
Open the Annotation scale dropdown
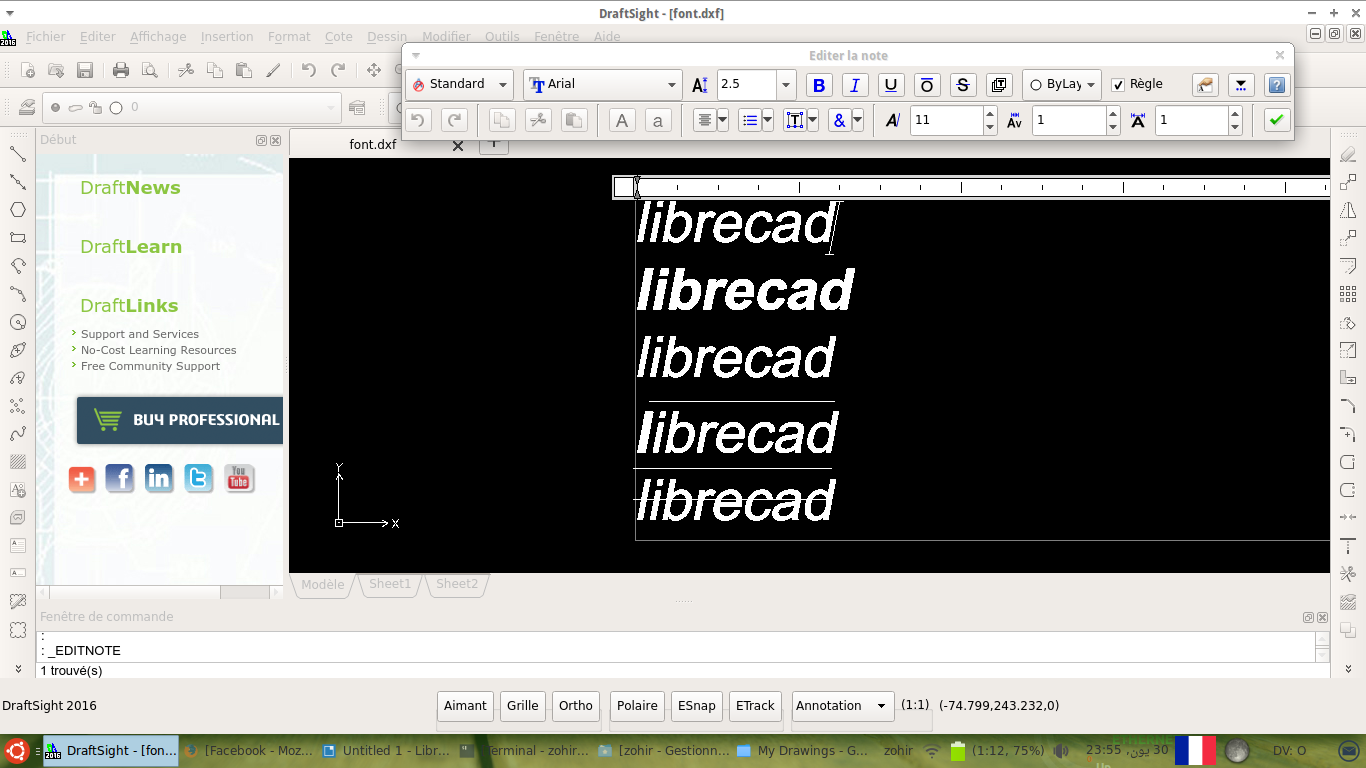(841, 706)
